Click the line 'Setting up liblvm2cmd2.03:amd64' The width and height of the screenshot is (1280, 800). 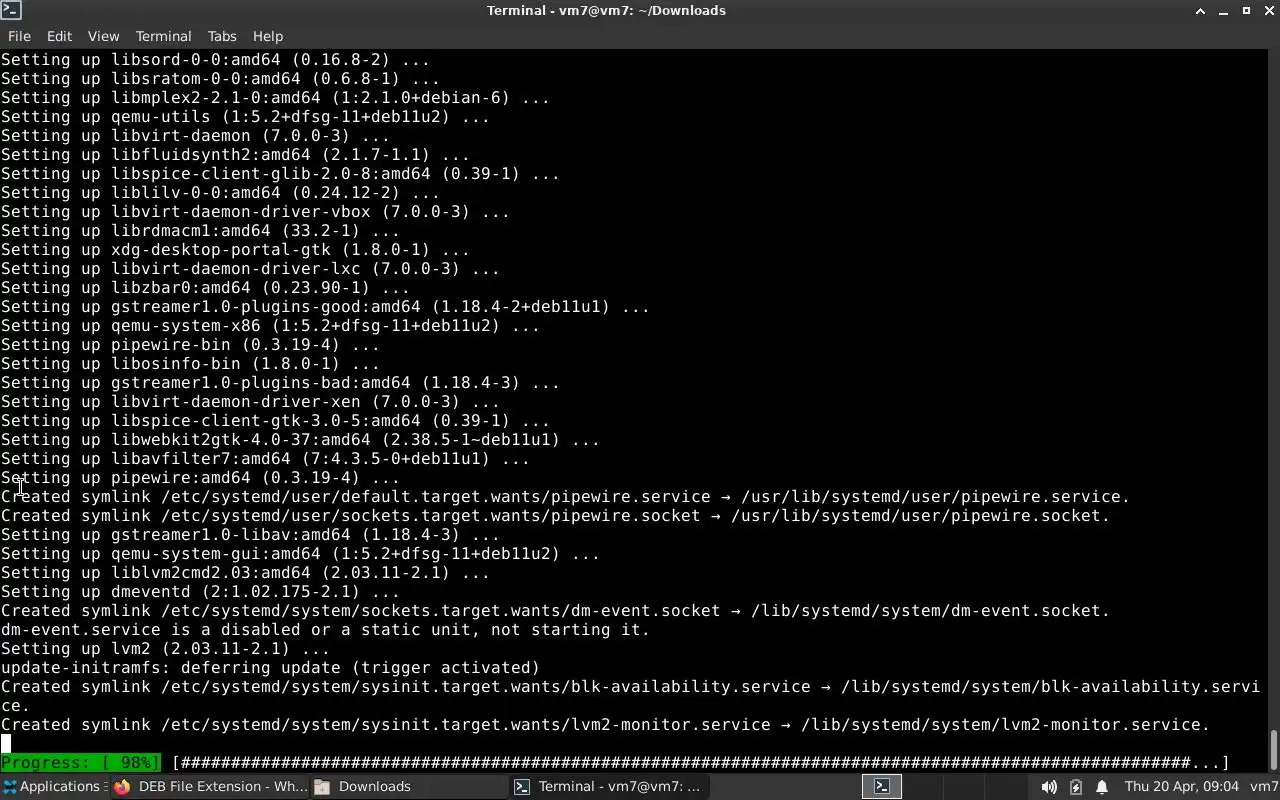(245, 573)
